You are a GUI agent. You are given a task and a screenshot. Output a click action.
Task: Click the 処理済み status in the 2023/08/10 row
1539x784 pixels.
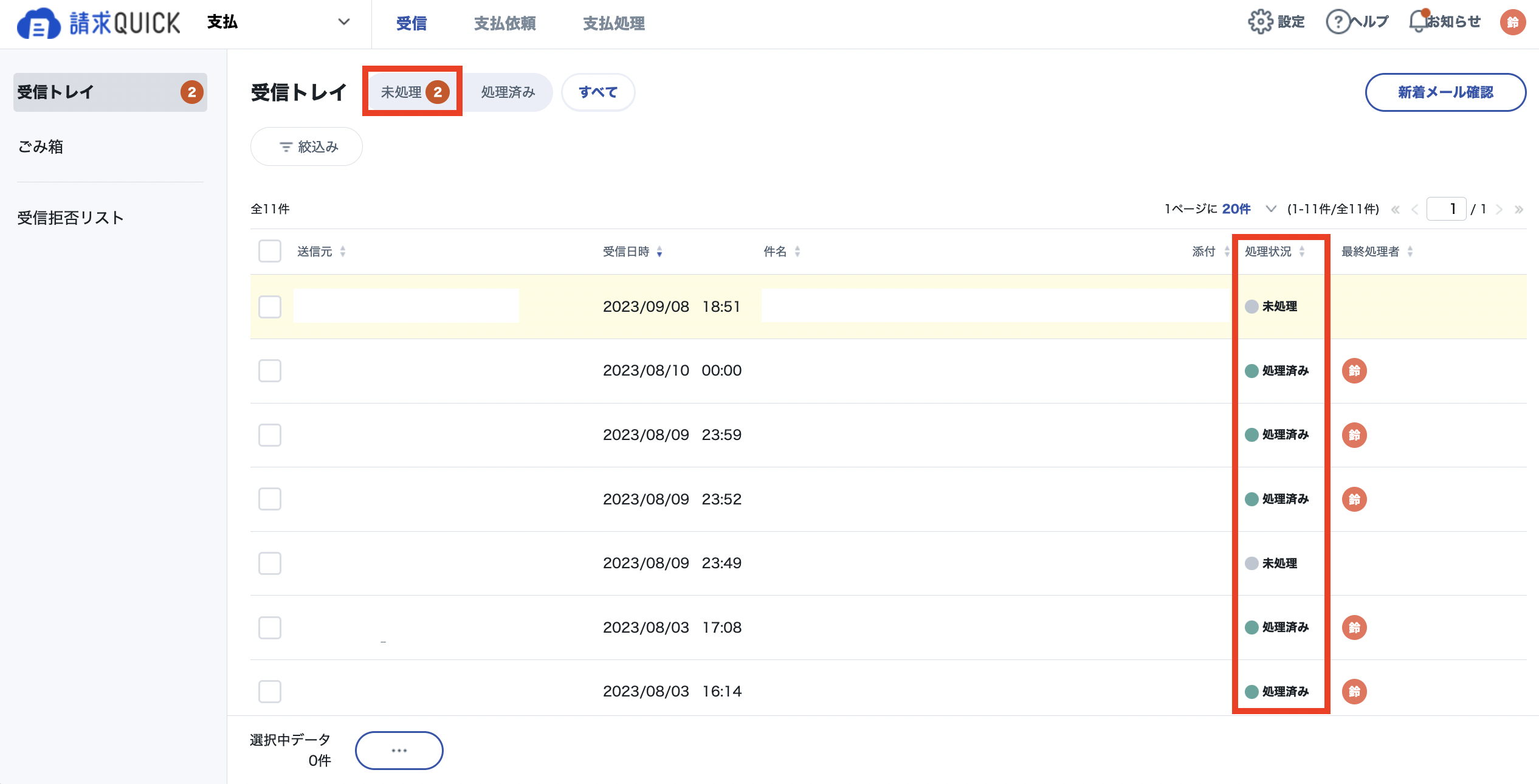pyautogui.click(x=1276, y=371)
